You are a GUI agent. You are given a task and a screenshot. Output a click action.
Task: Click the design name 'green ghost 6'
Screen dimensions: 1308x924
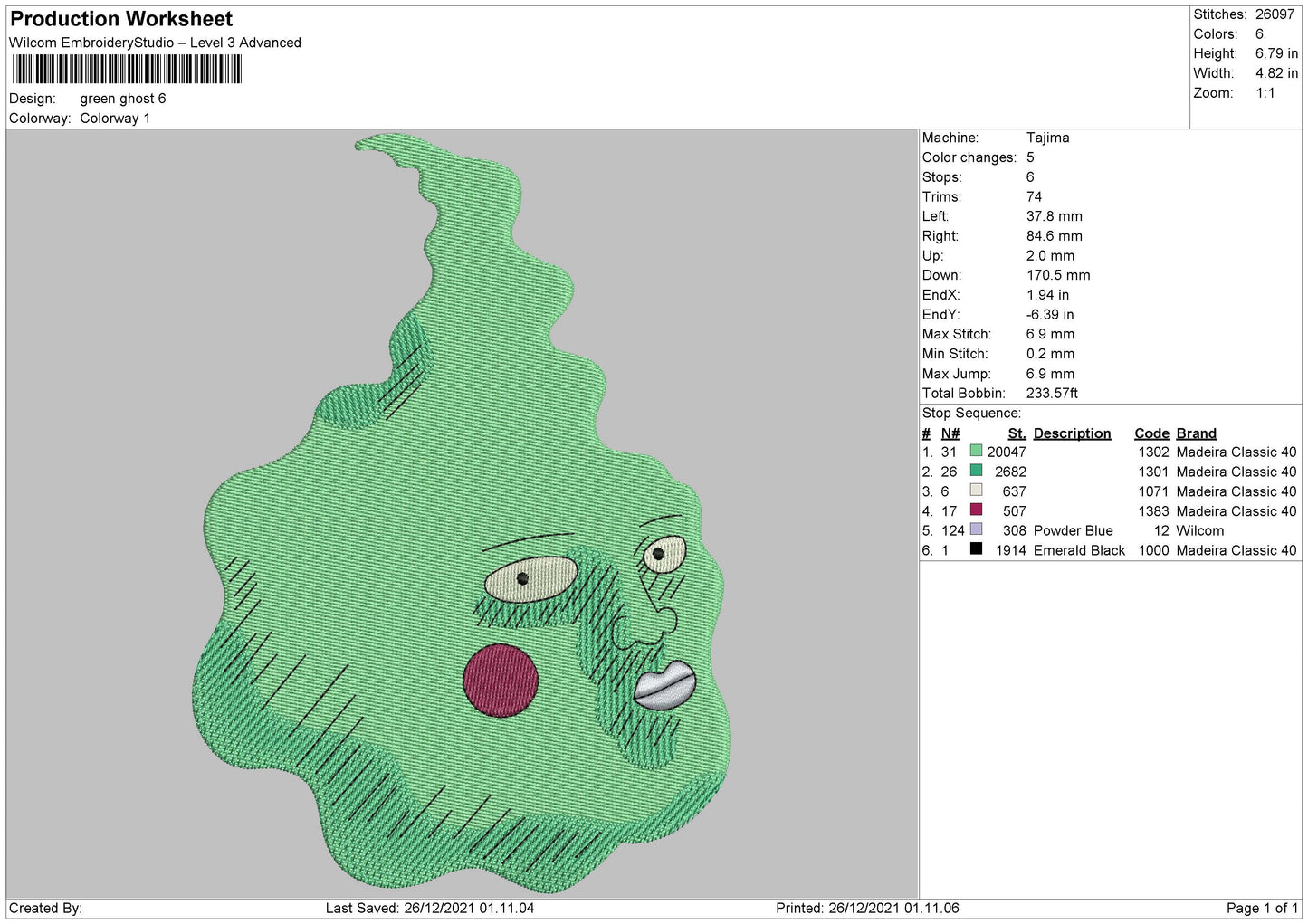click(x=123, y=99)
